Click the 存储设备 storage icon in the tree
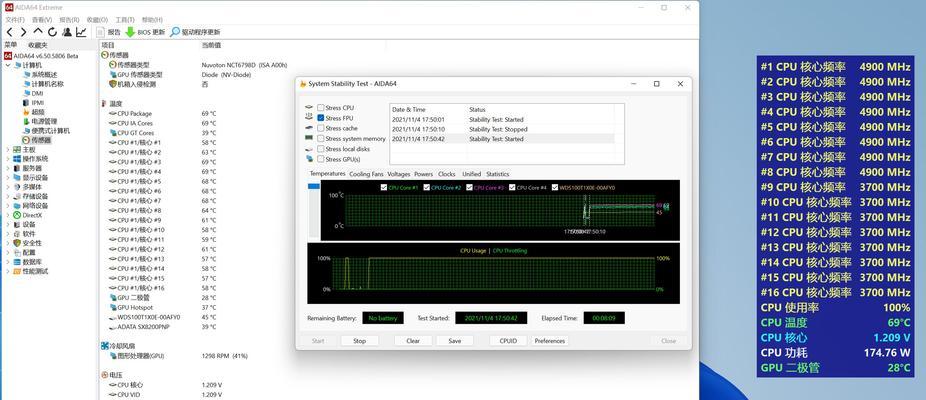926x400 pixels. pos(17,196)
